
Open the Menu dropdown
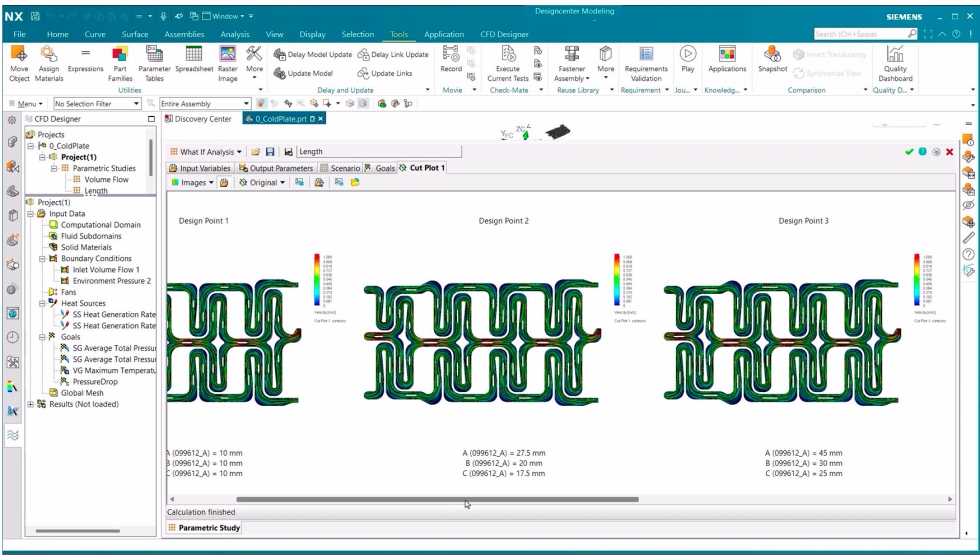click(26, 104)
